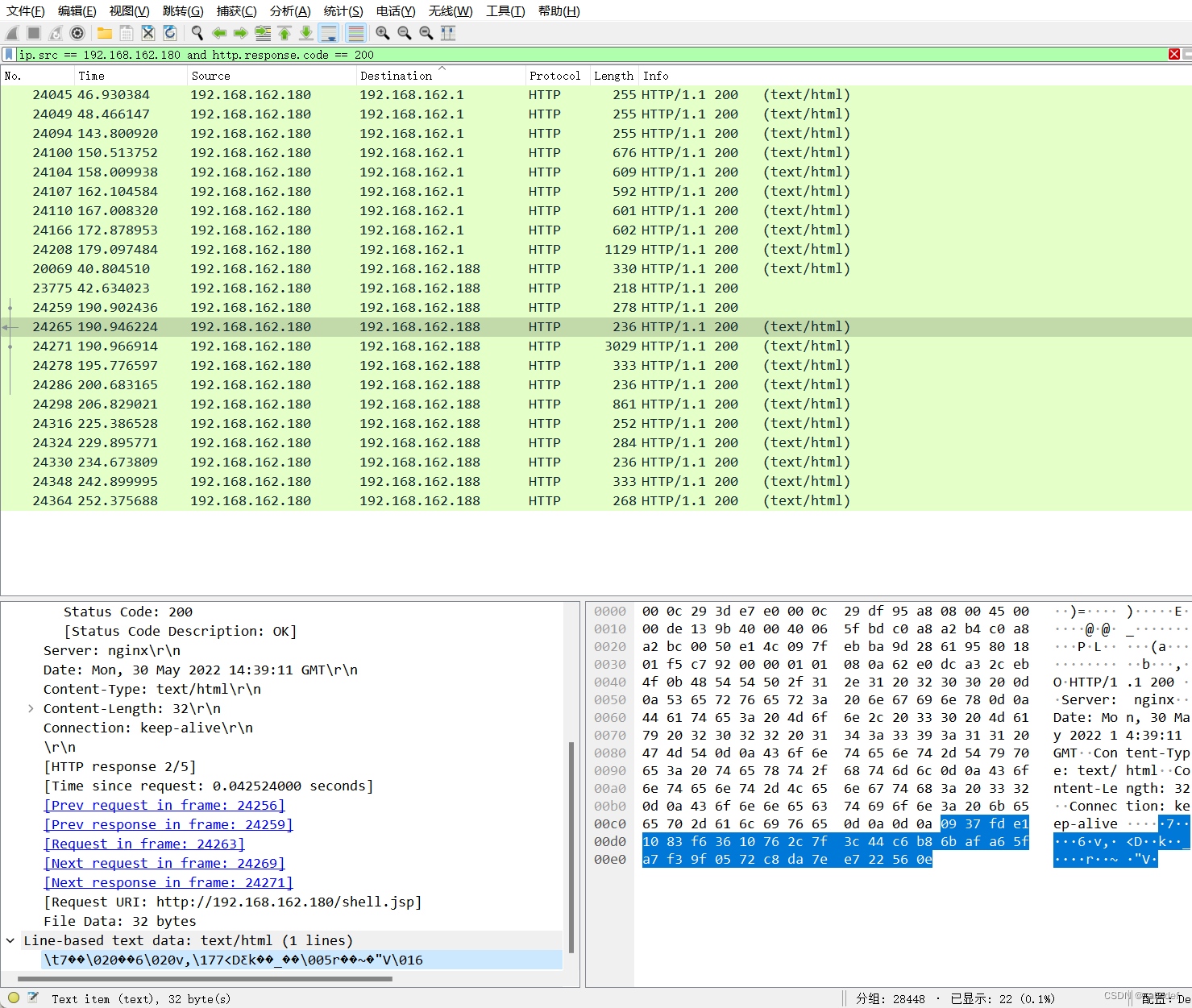This screenshot has height=1008, width=1192.
Task: Open the 视图(V) menu
Action: 129,10
